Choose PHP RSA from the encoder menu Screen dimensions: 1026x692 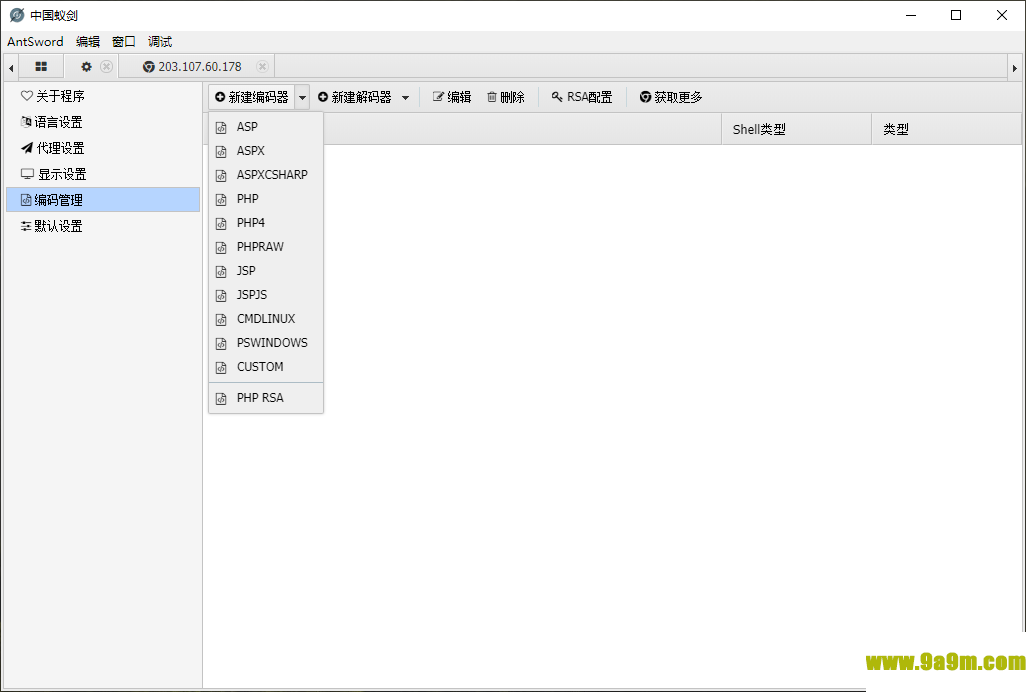[266, 398]
